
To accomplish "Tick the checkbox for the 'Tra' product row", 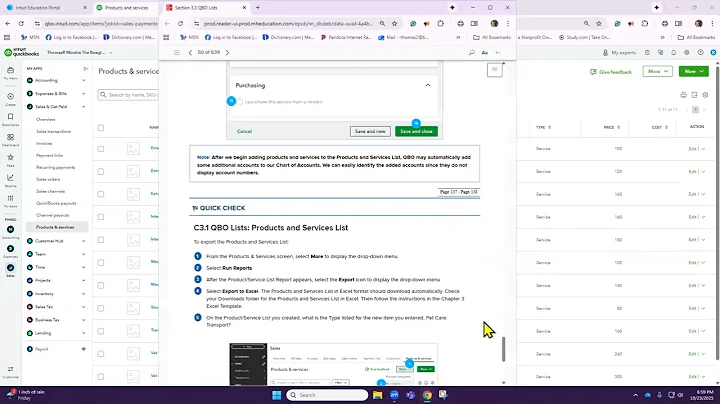I will pyautogui.click(x=101, y=331).
